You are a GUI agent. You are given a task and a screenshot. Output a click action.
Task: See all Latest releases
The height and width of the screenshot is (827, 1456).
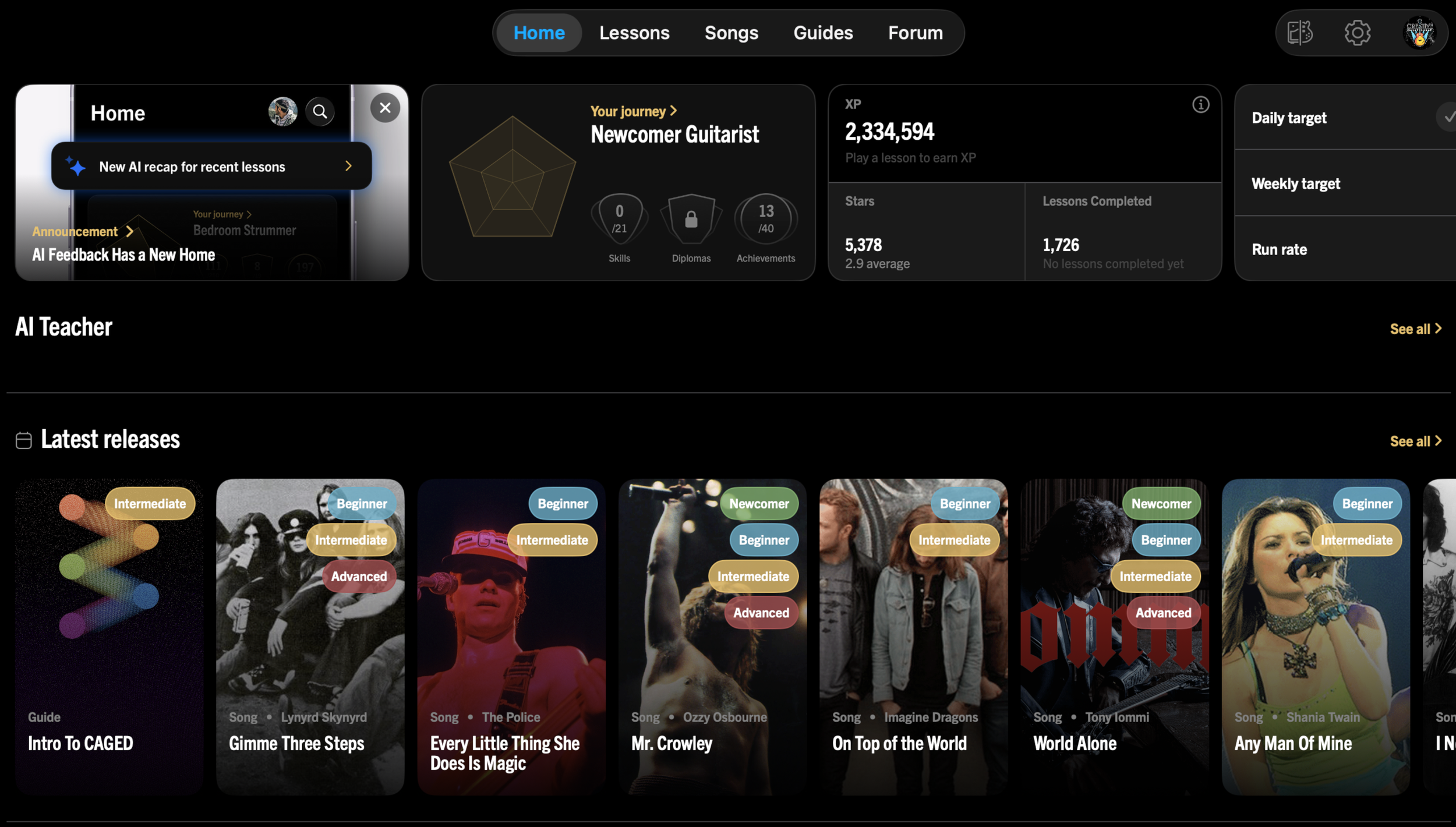[1416, 441]
